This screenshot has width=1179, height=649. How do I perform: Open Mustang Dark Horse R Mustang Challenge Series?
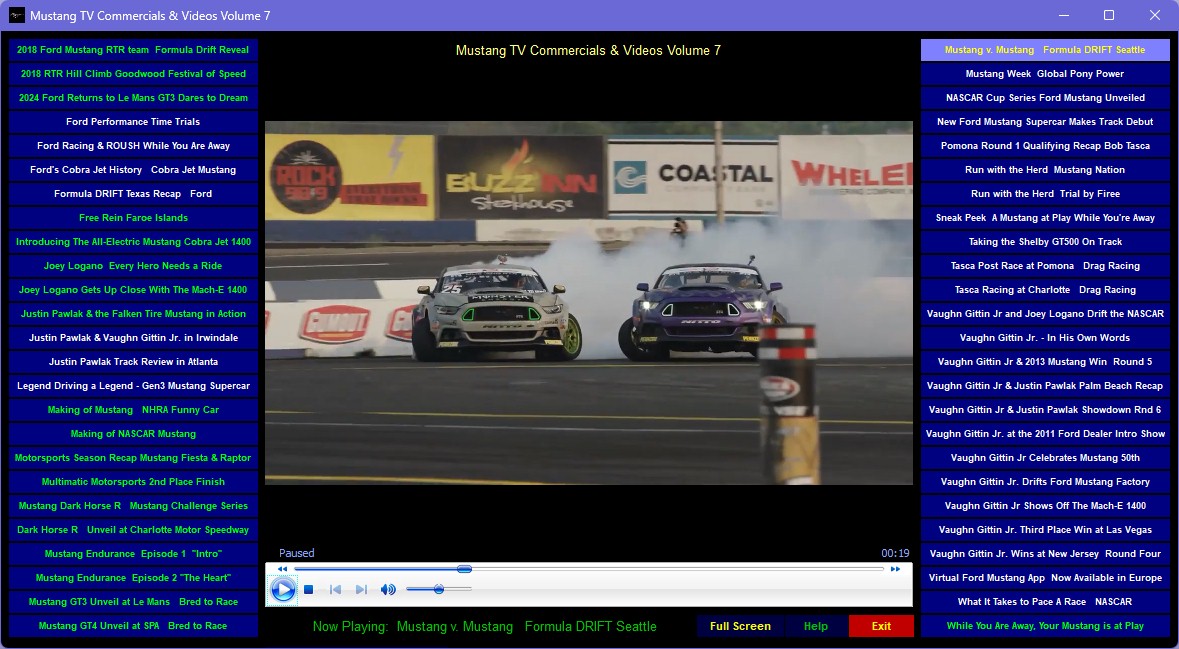point(133,506)
